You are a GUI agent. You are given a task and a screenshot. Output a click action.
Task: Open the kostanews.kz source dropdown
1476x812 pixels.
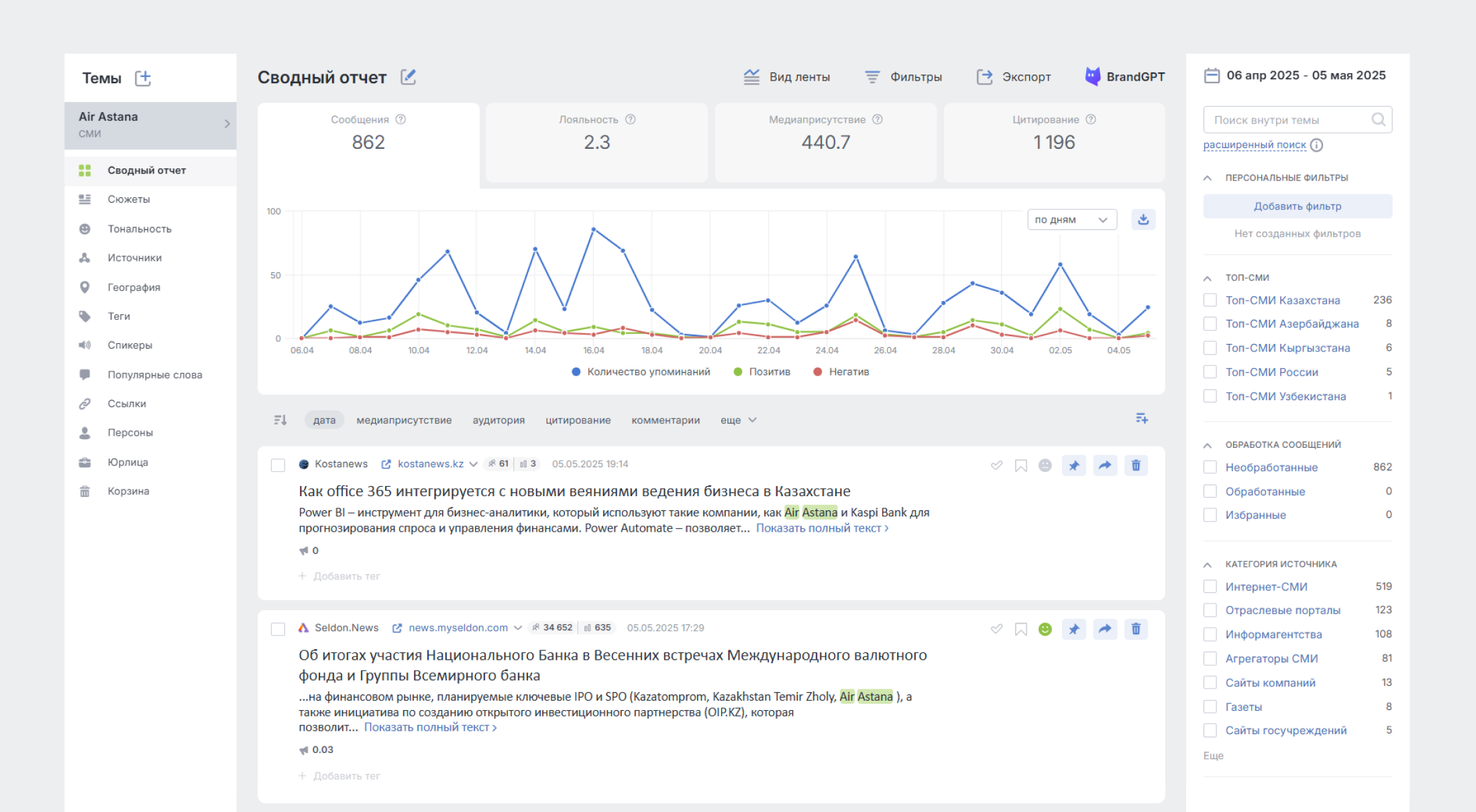[473, 464]
